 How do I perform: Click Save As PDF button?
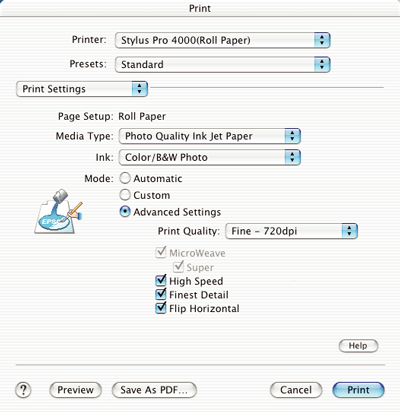click(154, 390)
